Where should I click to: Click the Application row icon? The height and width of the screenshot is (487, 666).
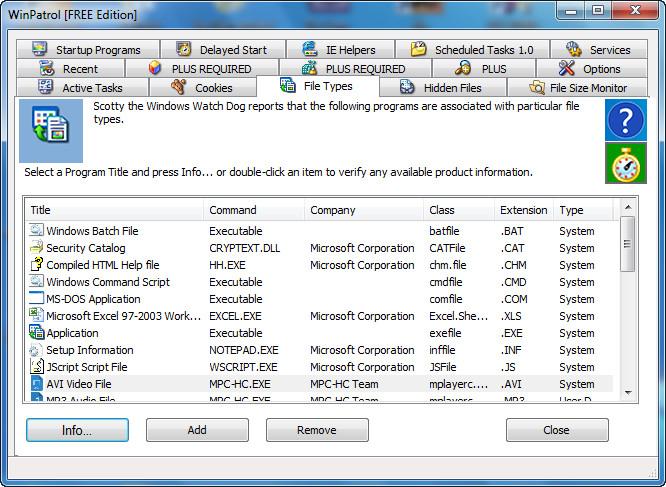[36, 332]
